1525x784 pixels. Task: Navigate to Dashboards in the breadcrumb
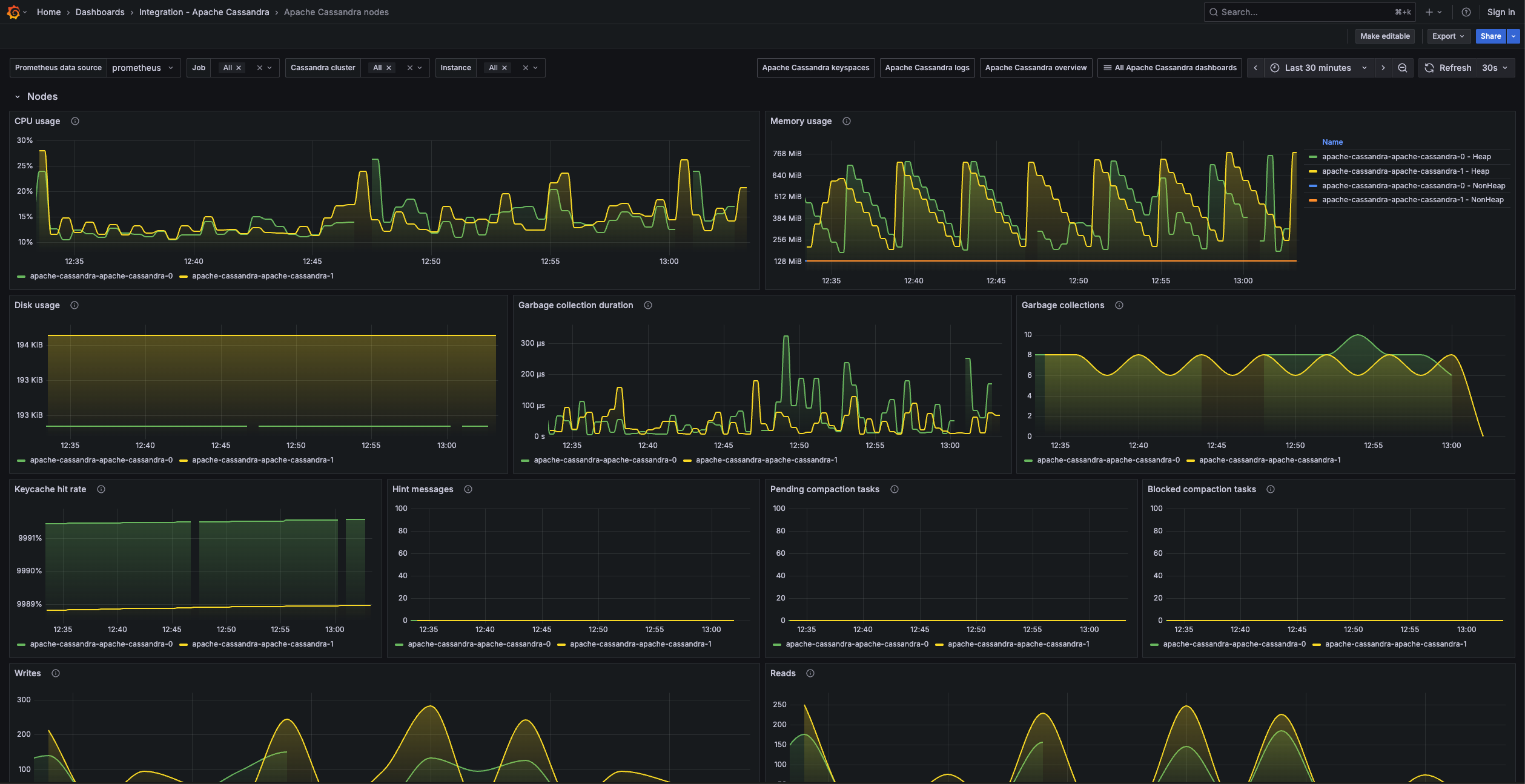[x=100, y=12]
